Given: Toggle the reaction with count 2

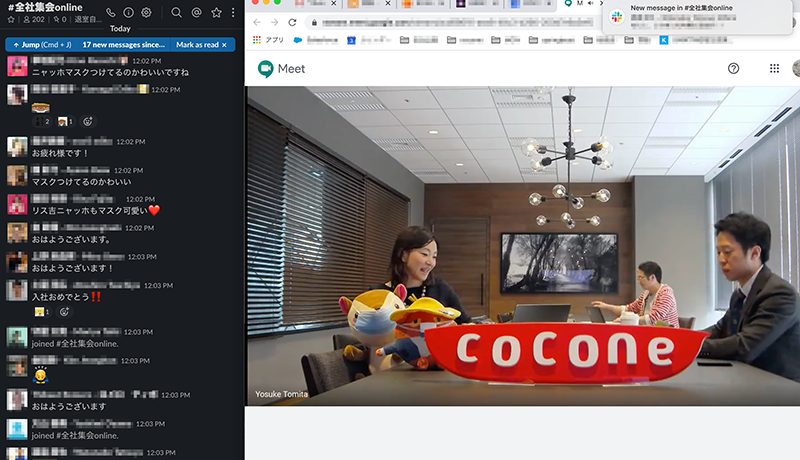Looking at the screenshot, I should [41, 121].
